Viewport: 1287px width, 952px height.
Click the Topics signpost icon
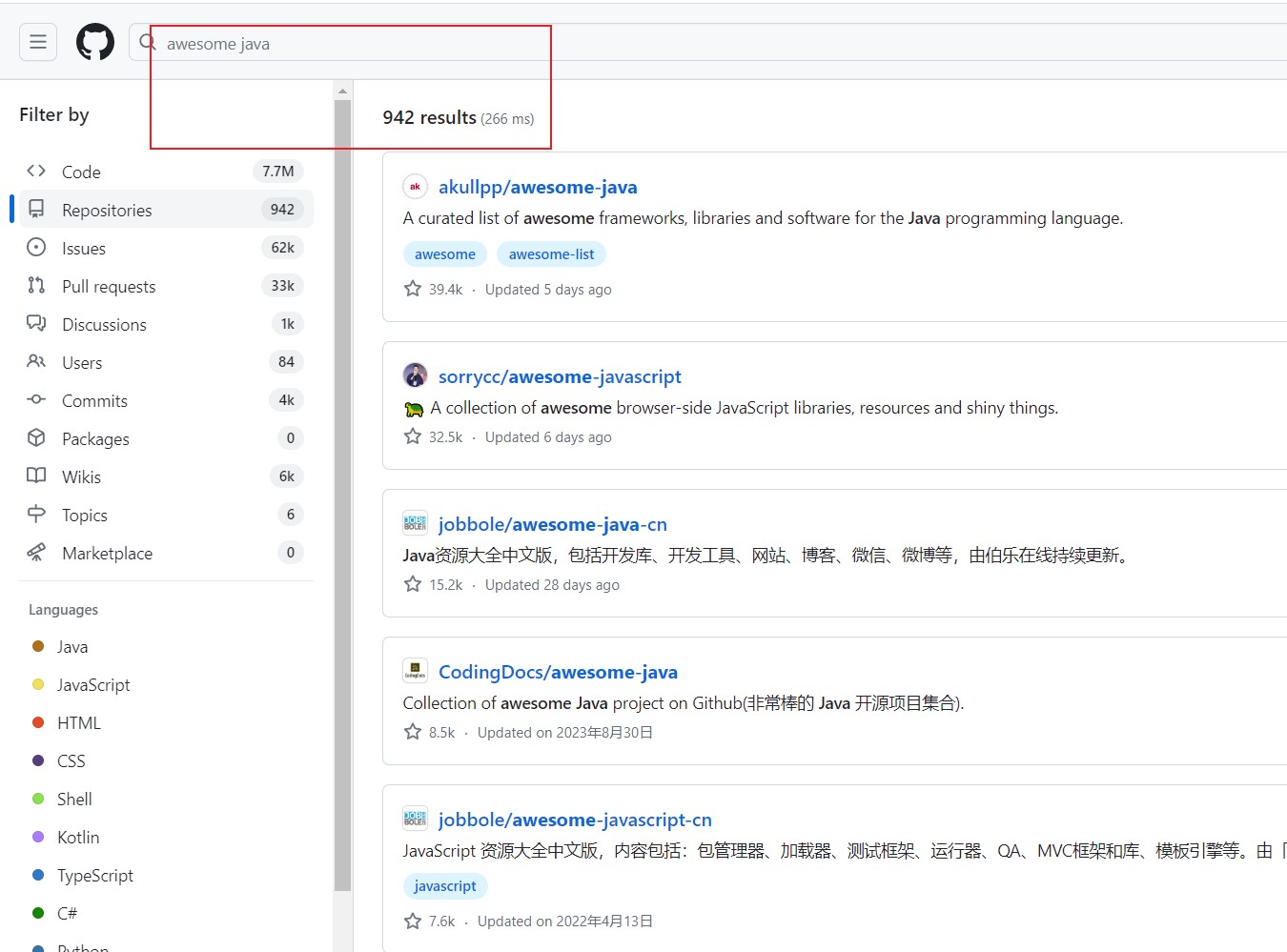36,514
